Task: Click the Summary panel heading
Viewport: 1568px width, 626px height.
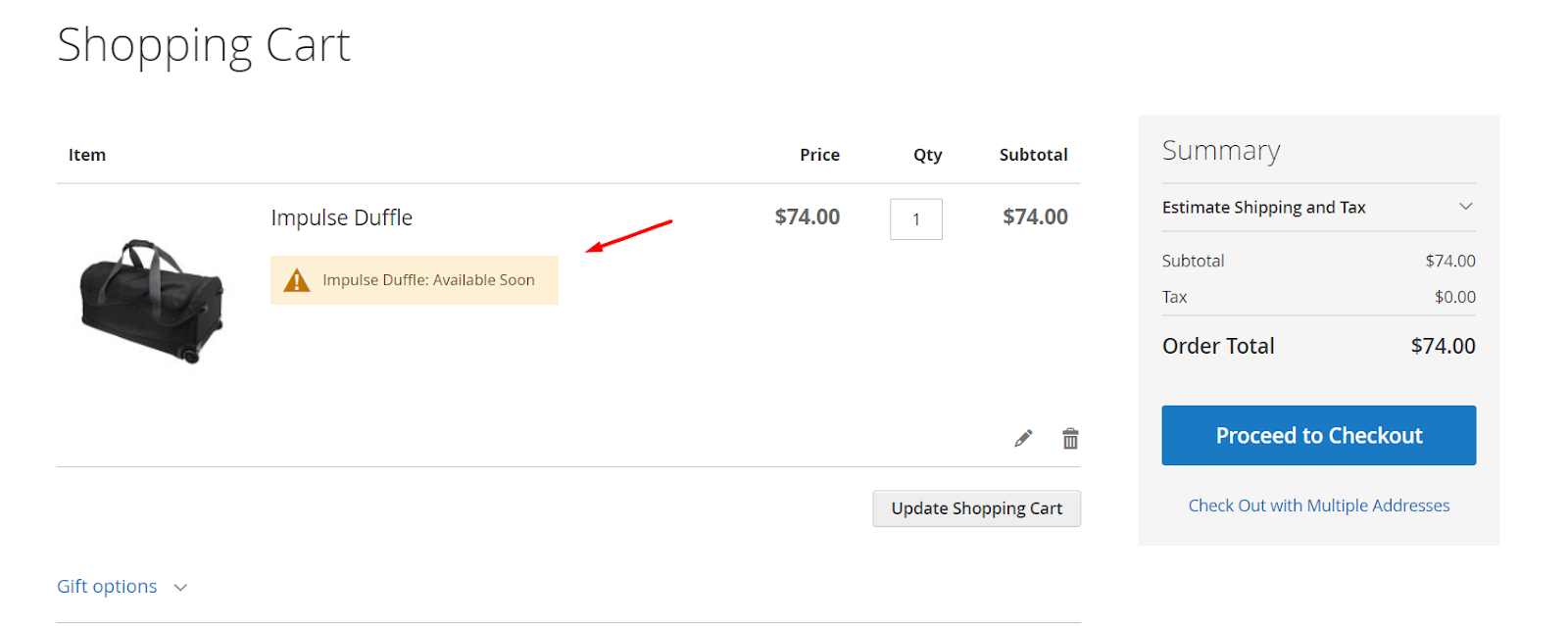Action: point(1221,151)
